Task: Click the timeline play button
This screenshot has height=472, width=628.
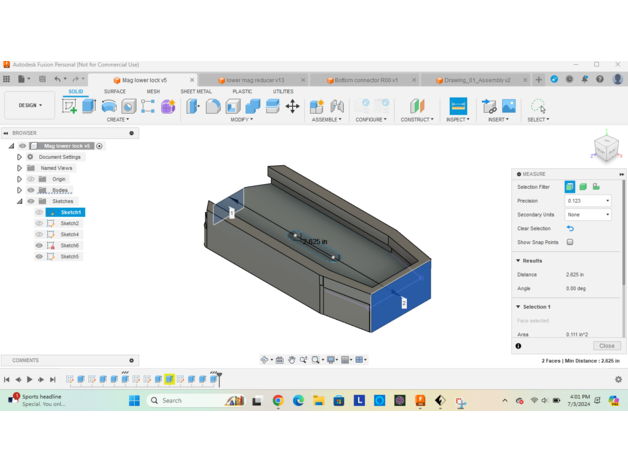Action: (x=30, y=380)
